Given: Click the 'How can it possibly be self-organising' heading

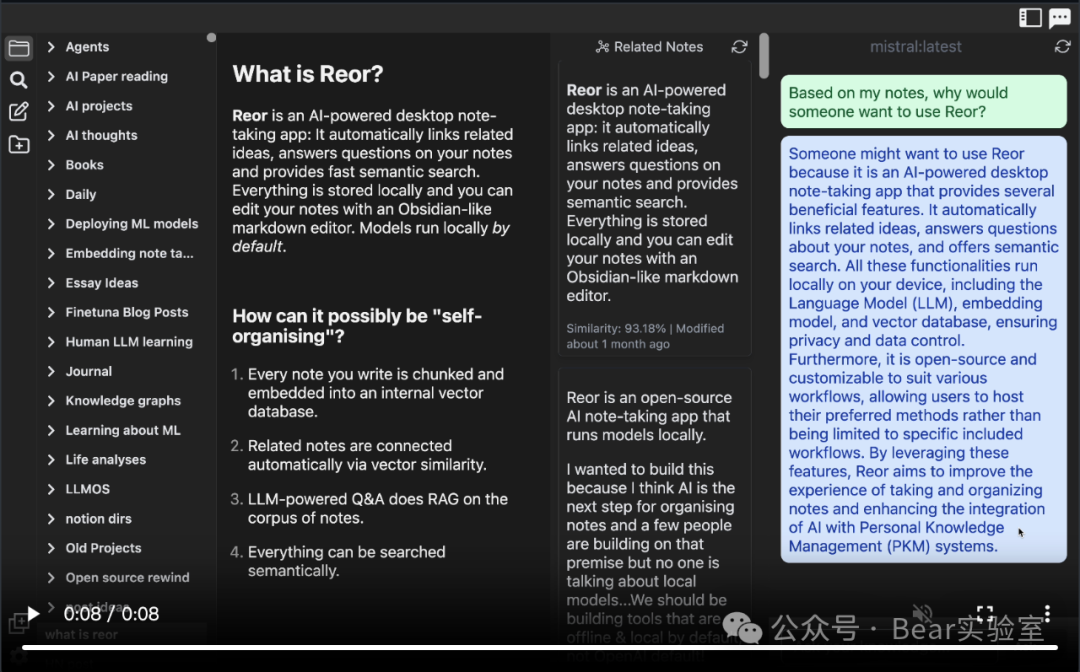Looking at the screenshot, I should (x=357, y=326).
